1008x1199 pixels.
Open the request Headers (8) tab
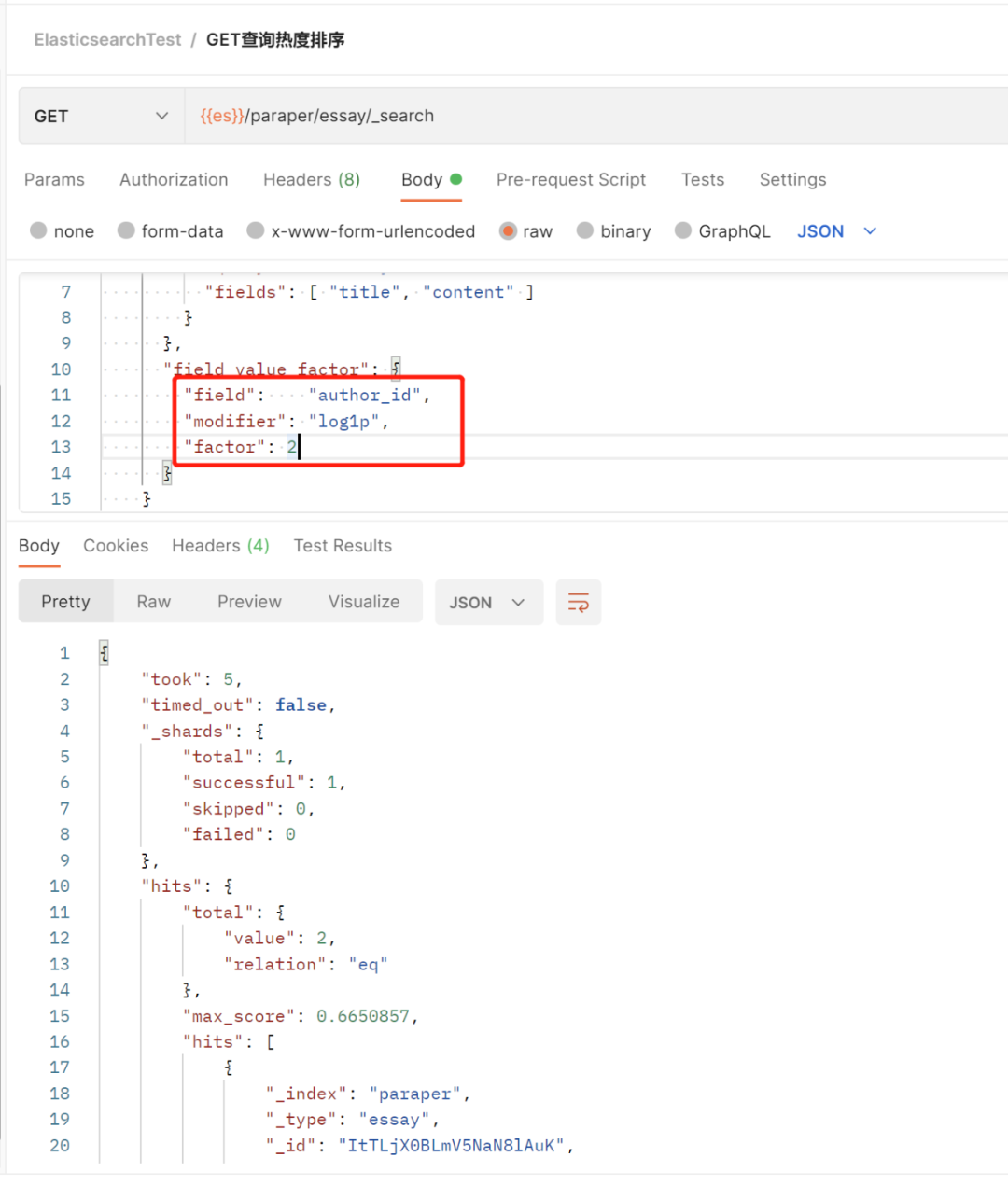coord(312,179)
